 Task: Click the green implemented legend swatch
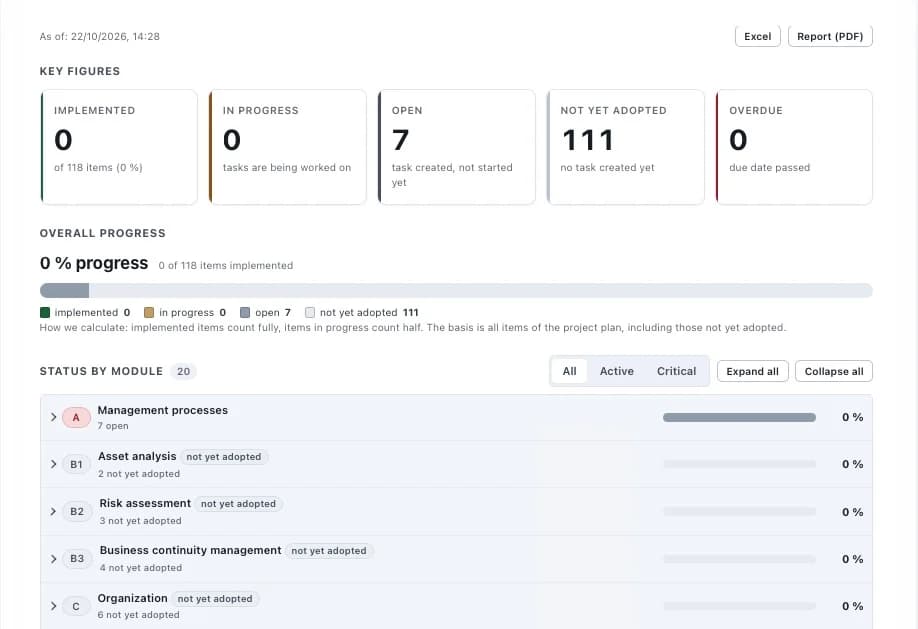[45, 313]
